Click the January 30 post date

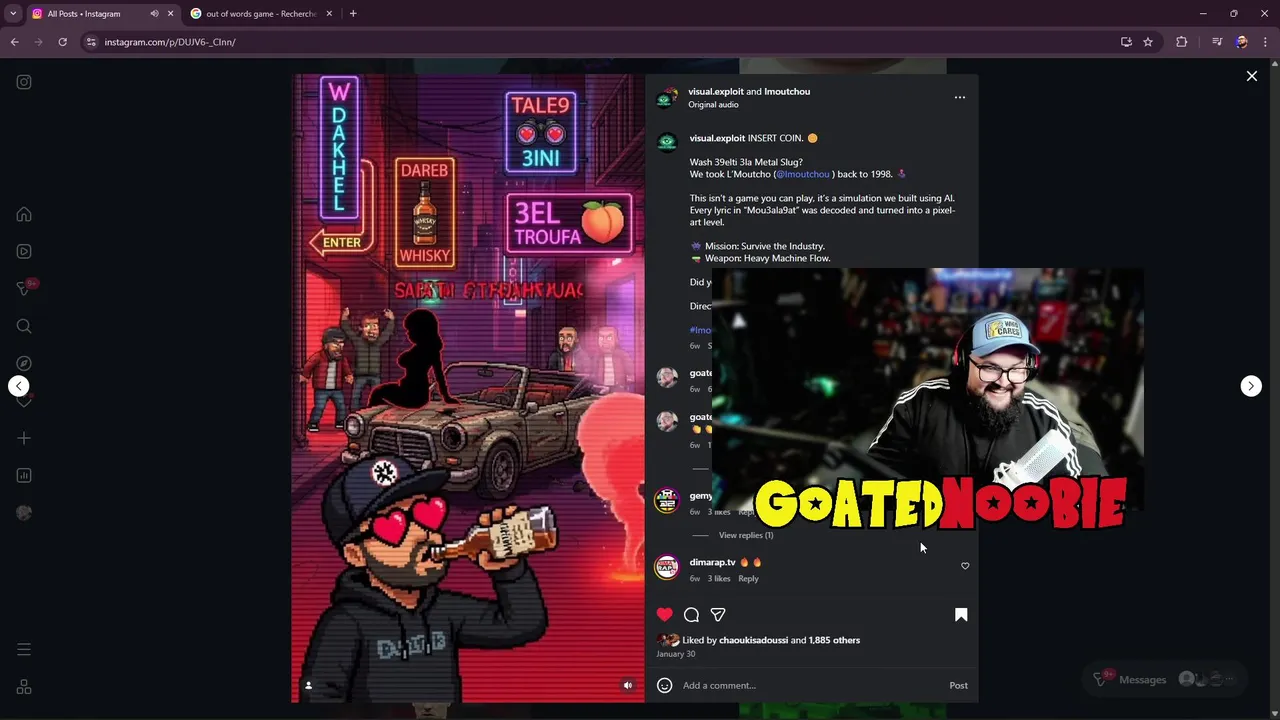click(675, 654)
